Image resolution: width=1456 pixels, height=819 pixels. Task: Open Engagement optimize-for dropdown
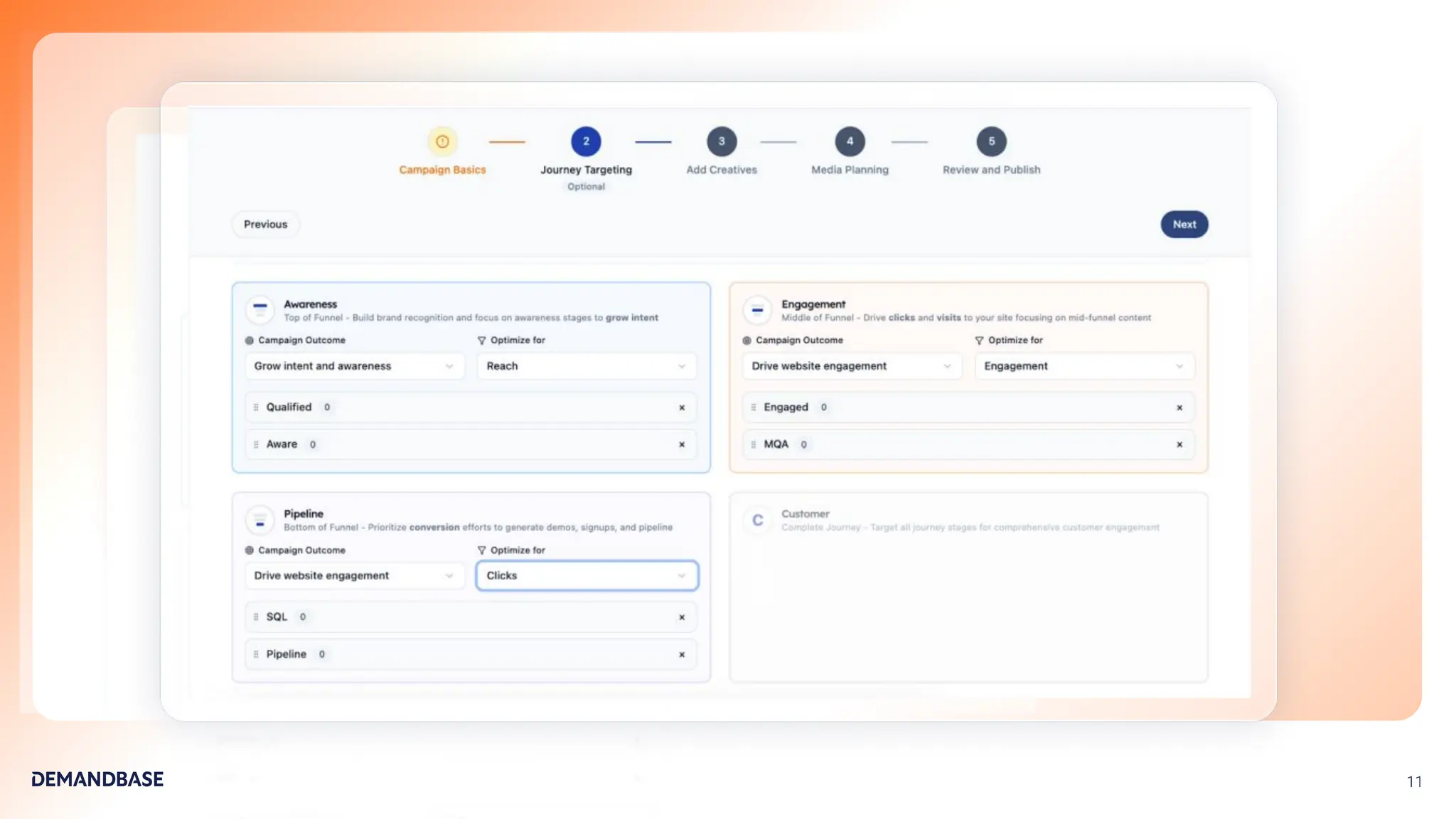tap(1083, 366)
